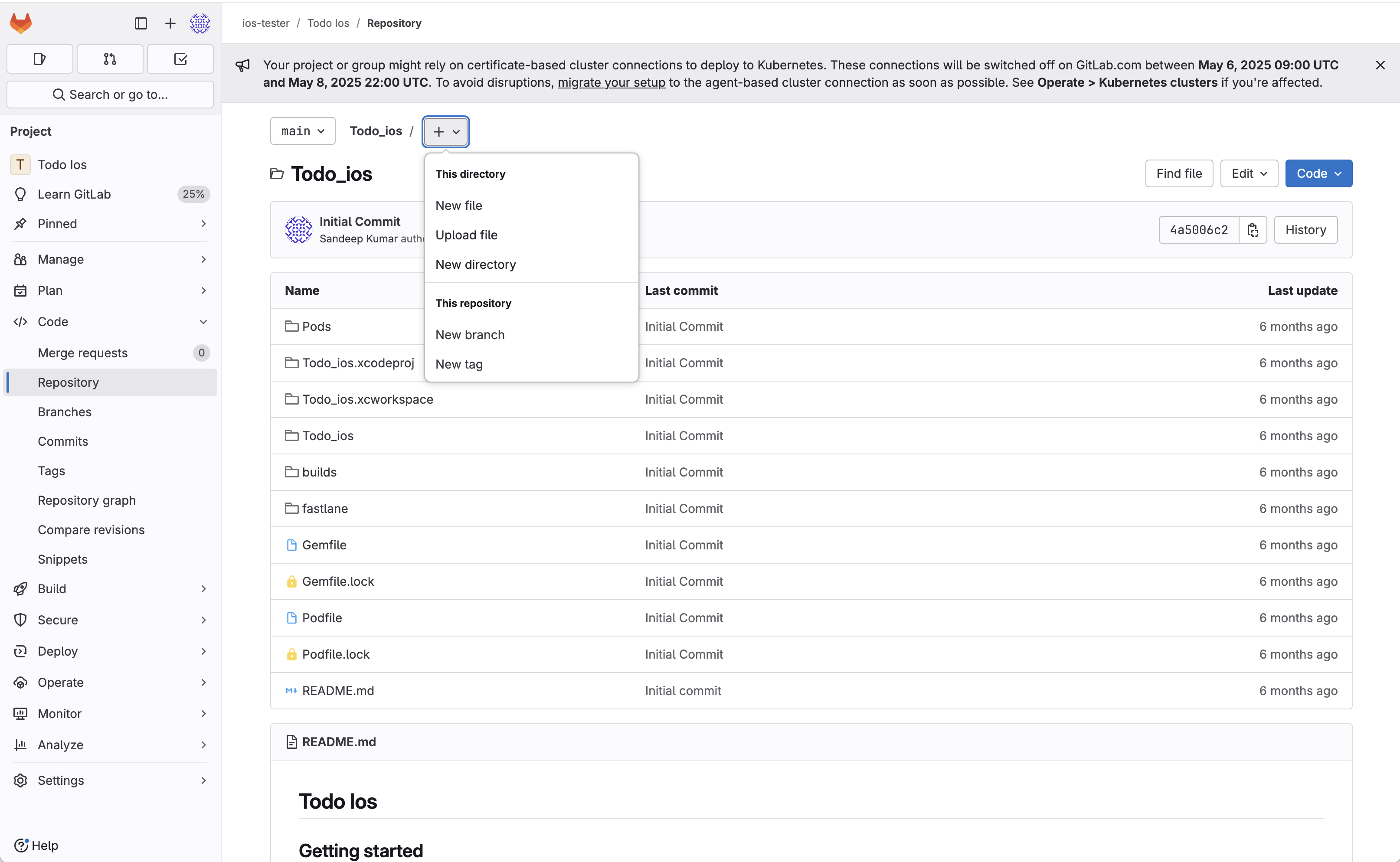Collapse the Code sidebar section
Image resolution: width=1400 pixels, height=862 pixels.
click(x=110, y=322)
